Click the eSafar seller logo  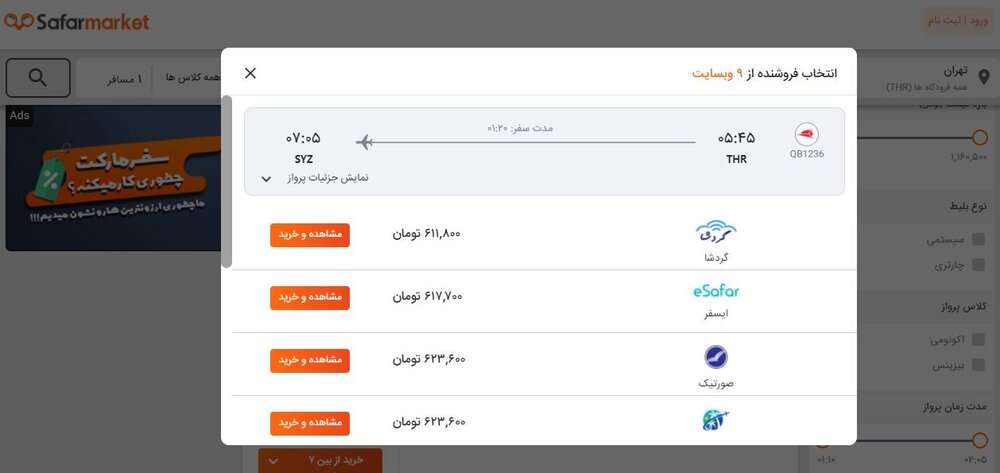(x=716, y=291)
